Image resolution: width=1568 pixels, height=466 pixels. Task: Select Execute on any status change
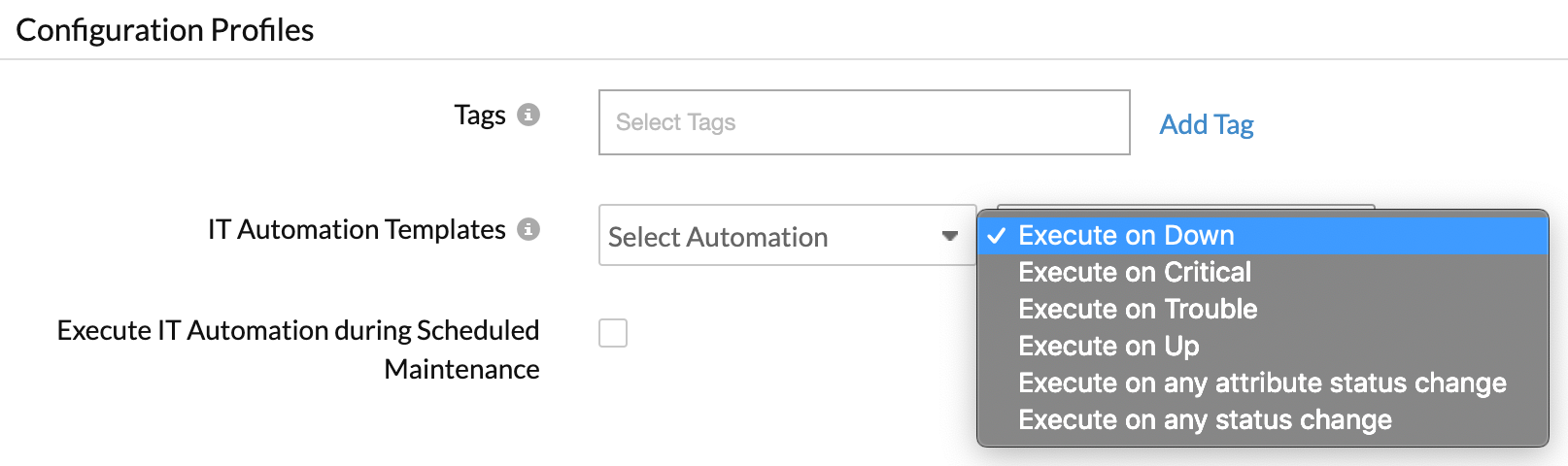coord(1205,419)
